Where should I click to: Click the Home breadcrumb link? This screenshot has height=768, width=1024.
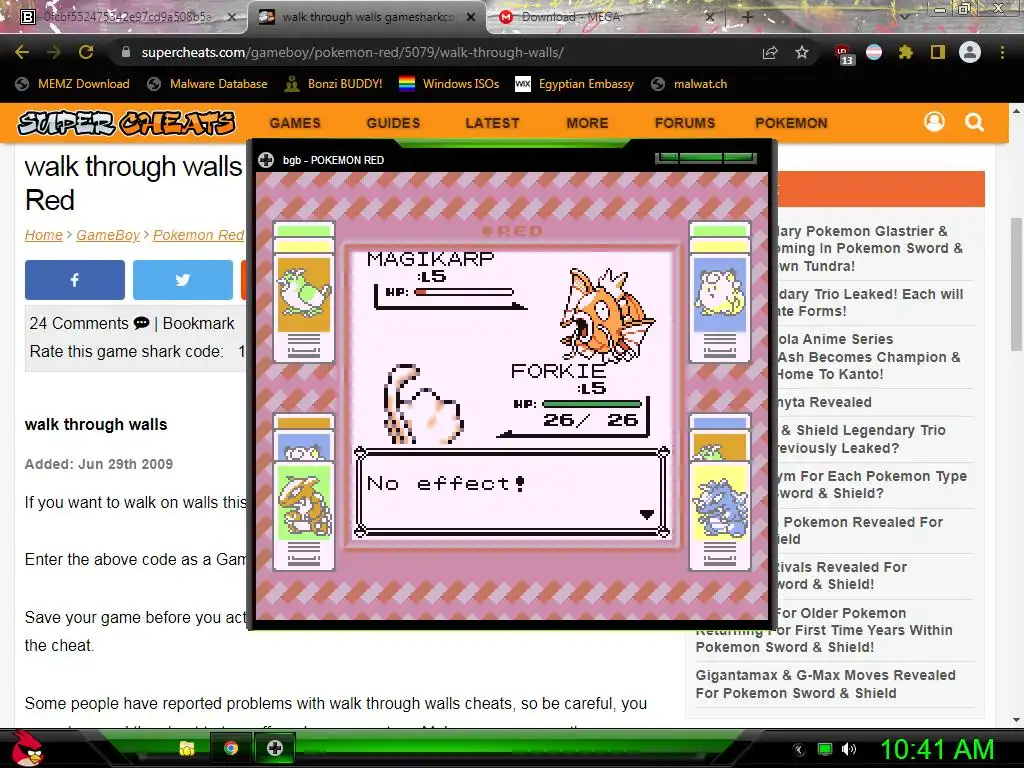(x=44, y=235)
